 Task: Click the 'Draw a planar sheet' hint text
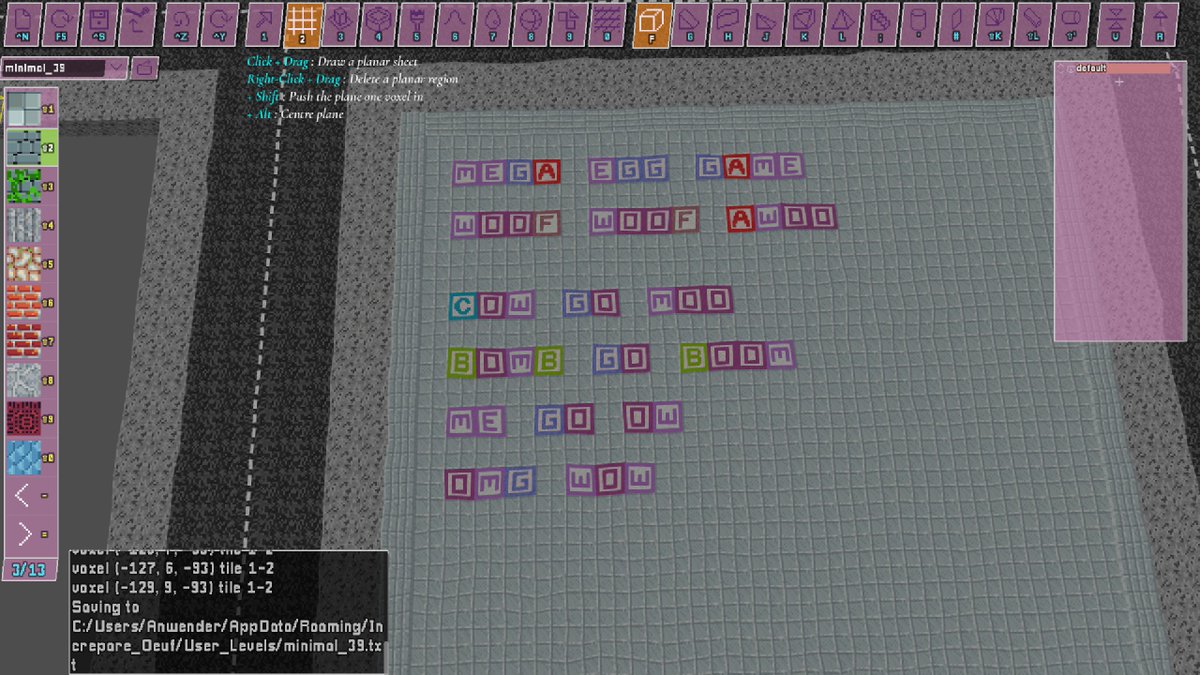[368, 62]
